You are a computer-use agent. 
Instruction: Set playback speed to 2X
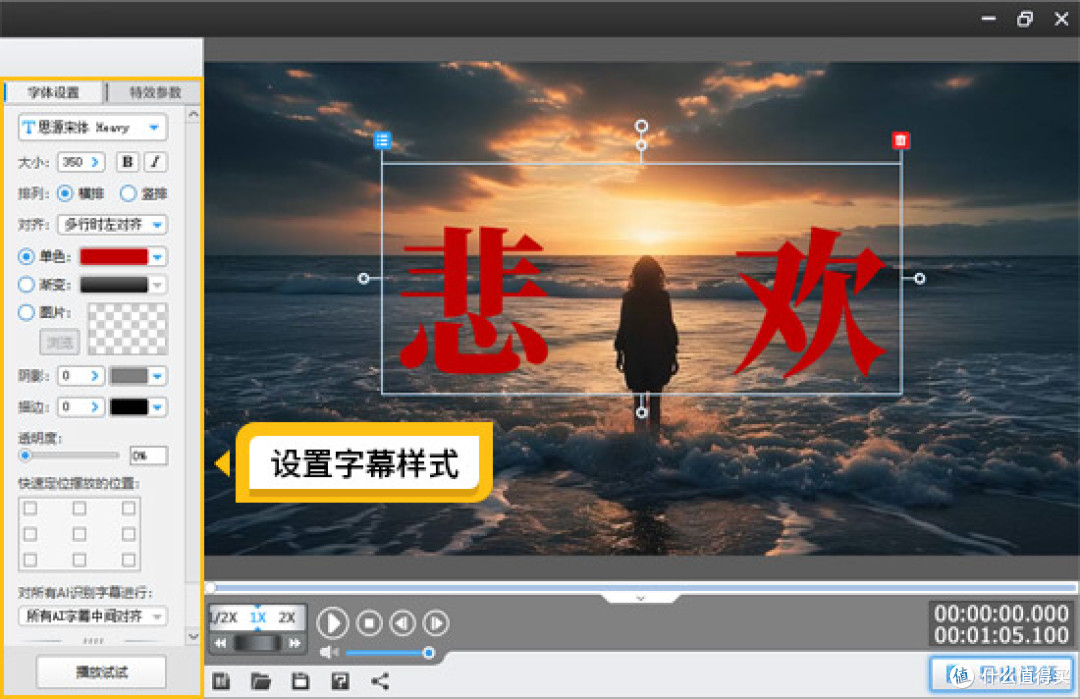(x=288, y=617)
